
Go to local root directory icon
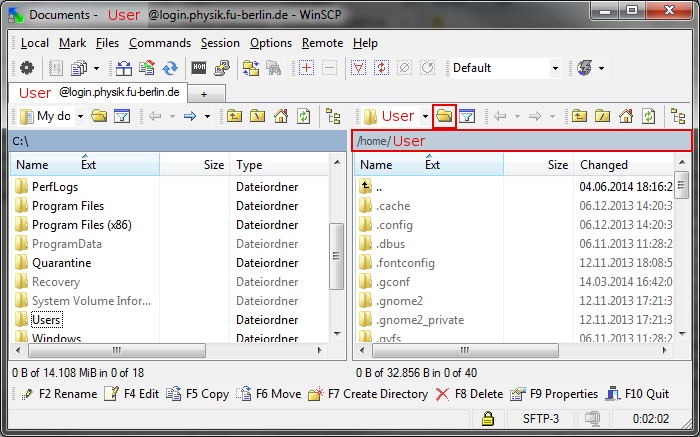tap(258, 117)
